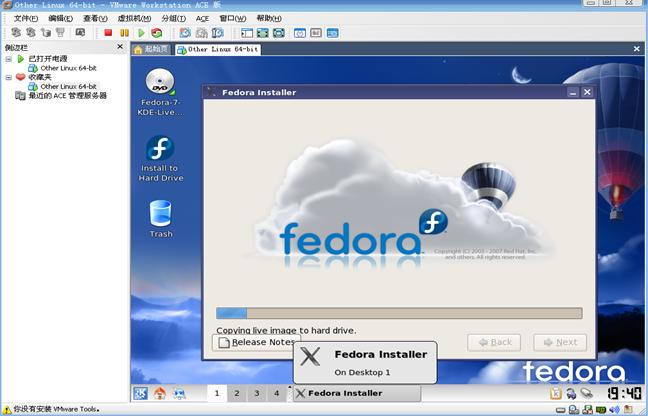
Task: Click the fourth gray toolbar icon
Action: click(x=60, y=32)
